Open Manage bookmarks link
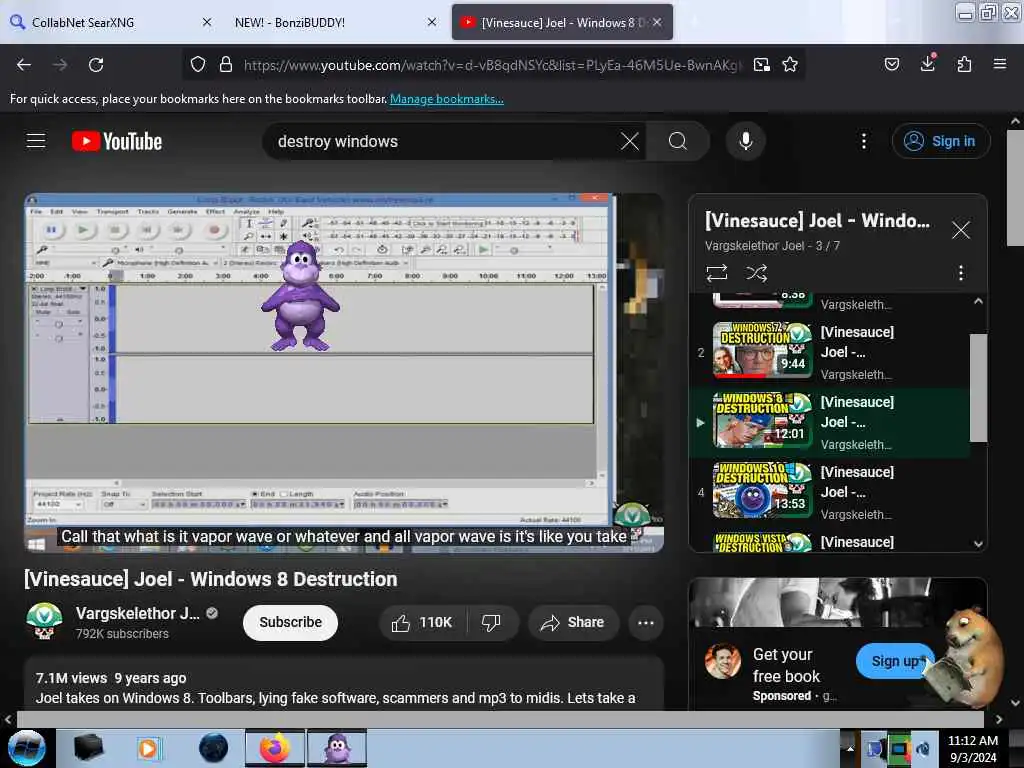 [x=447, y=99]
